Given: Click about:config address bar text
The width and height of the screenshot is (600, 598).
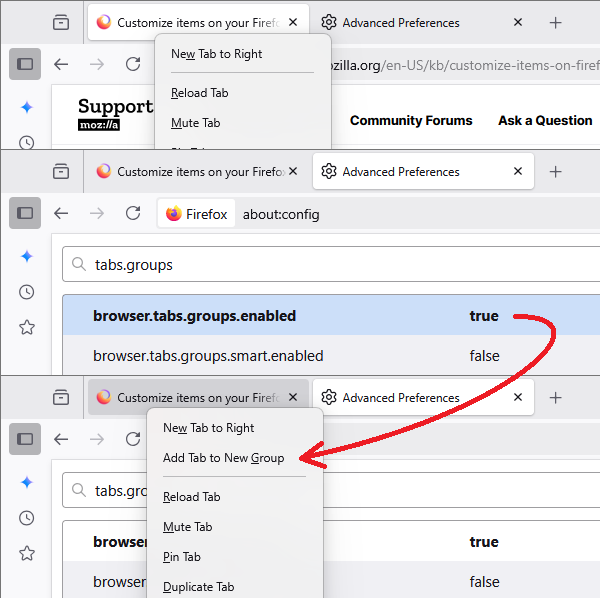Looking at the screenshot, I should pos(281,214).
